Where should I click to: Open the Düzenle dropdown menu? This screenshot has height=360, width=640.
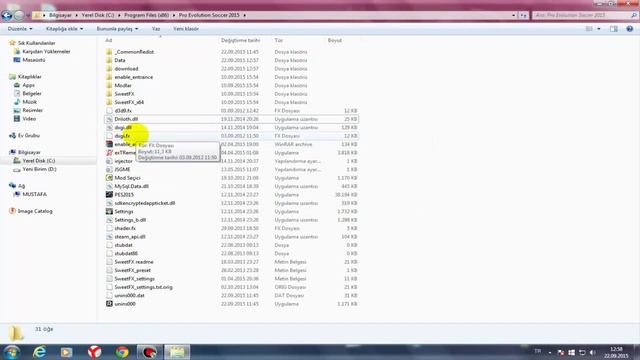coord(20,29)
